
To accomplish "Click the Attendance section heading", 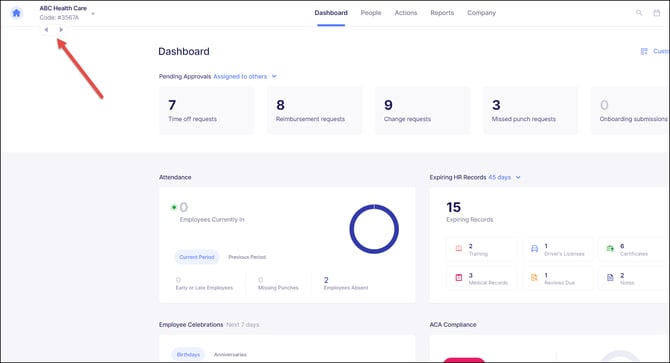I will (175, 177).
